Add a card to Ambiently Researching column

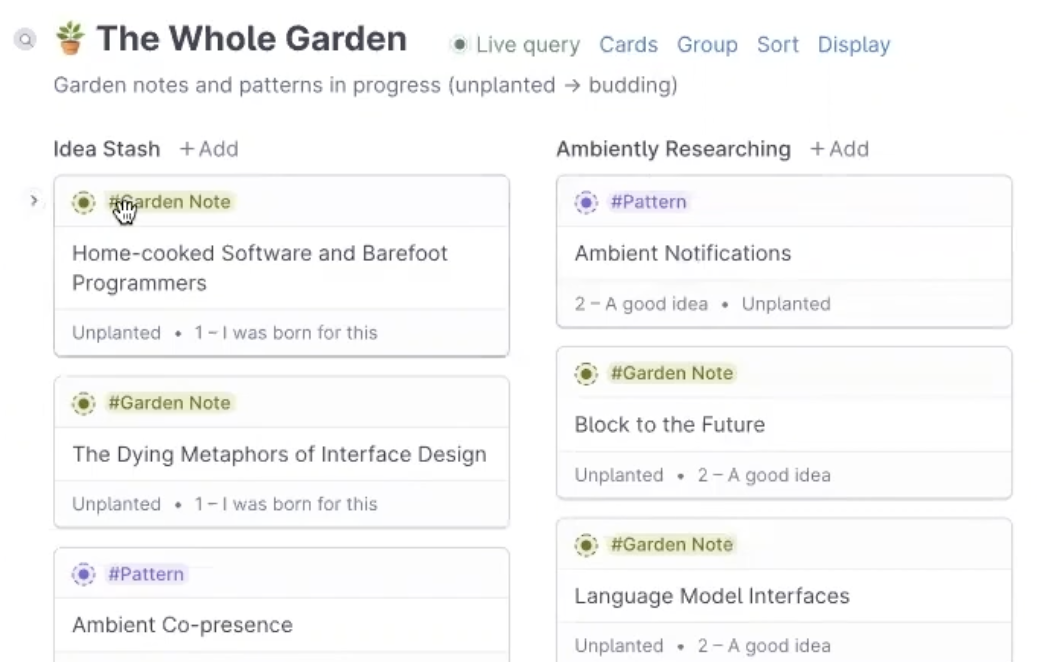tap(840, 149)
